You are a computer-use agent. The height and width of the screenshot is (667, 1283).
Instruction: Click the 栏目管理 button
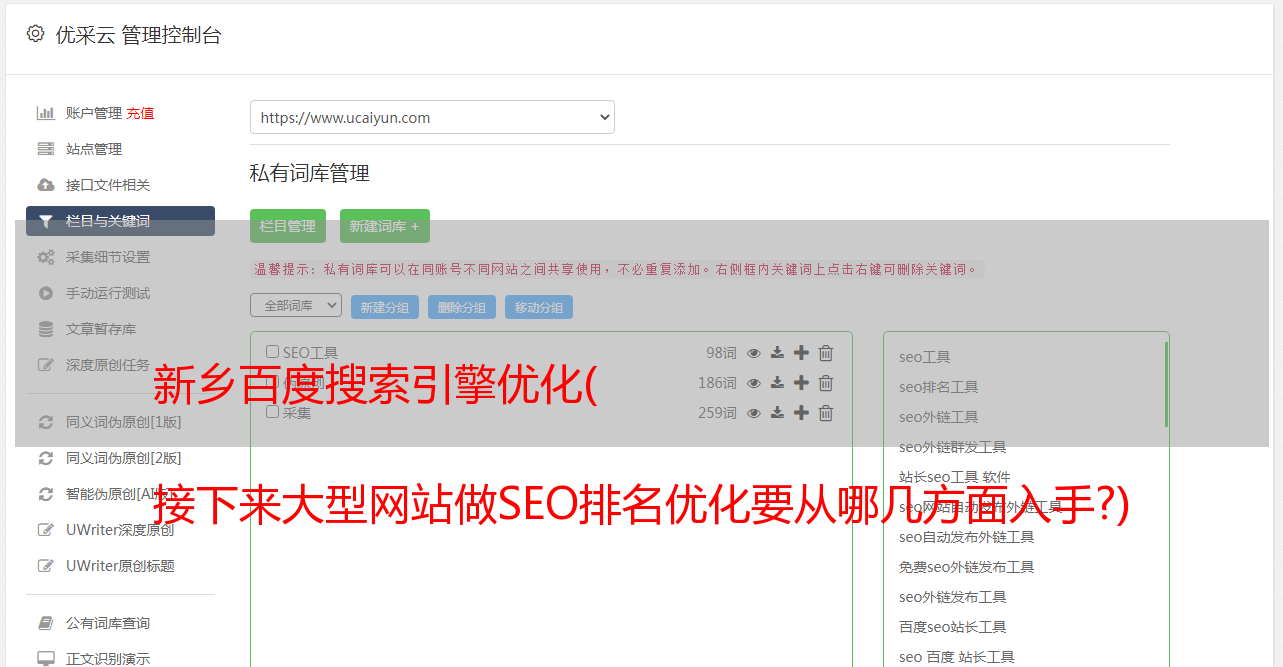tap(288, 226)
